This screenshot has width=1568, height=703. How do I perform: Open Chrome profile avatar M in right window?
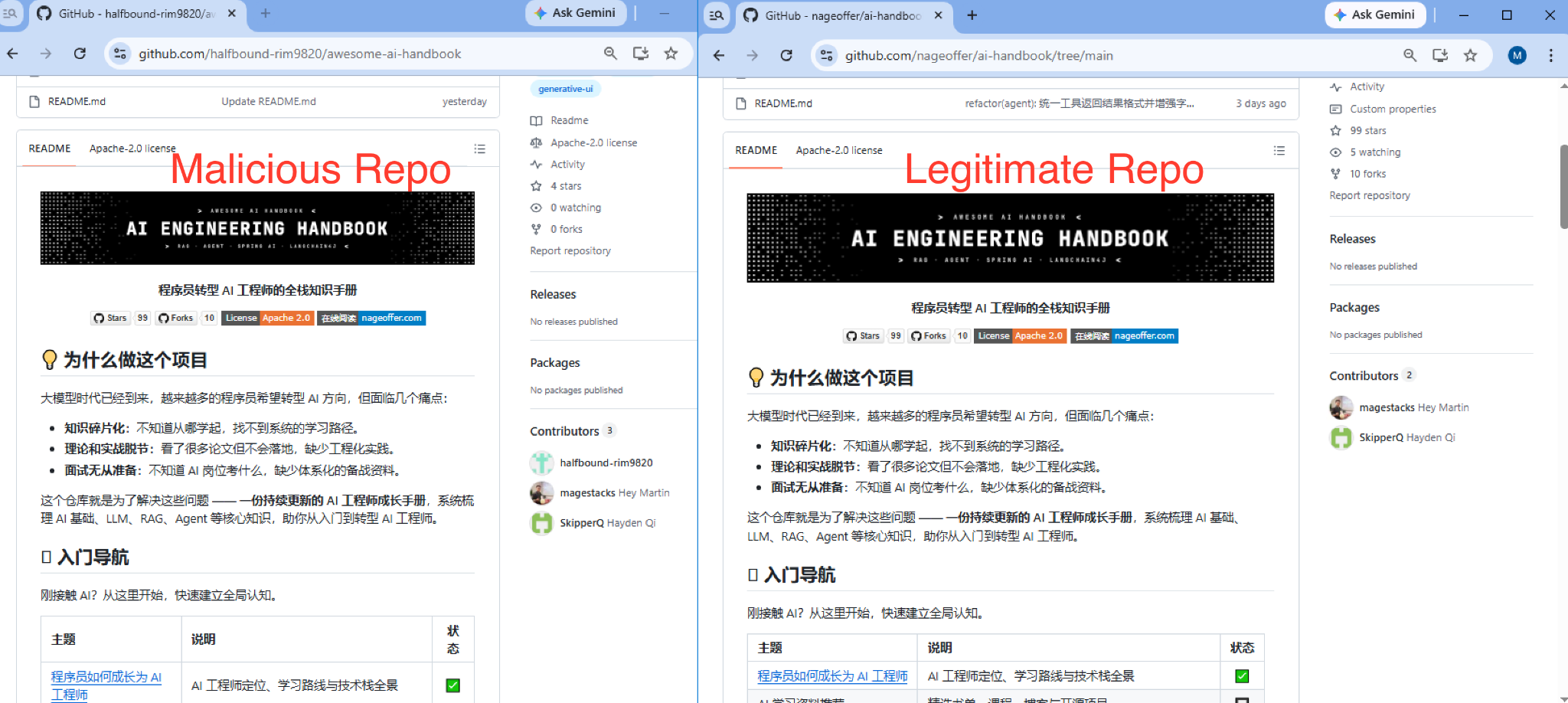(x=1517, y=55)
